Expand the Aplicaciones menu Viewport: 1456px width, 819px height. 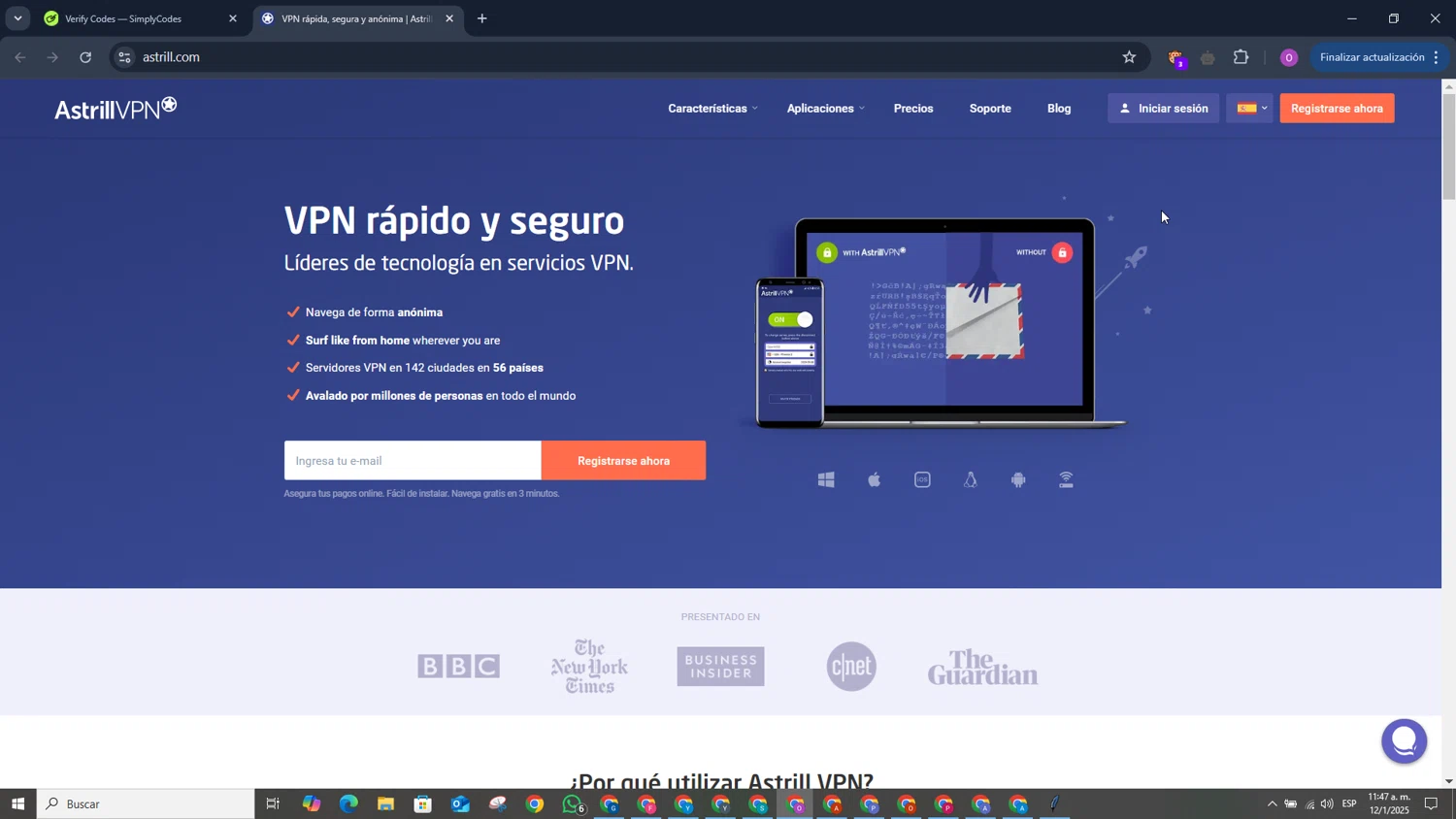point(825,109)
